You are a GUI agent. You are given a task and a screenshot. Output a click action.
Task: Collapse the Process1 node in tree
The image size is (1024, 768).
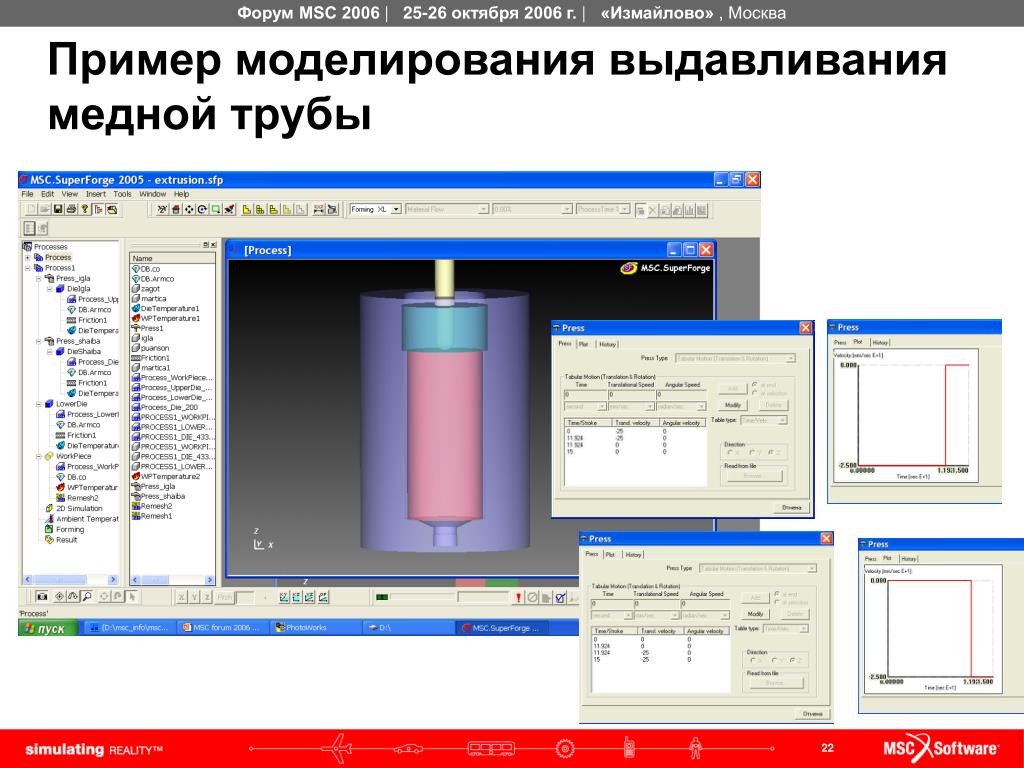point(27,268)
